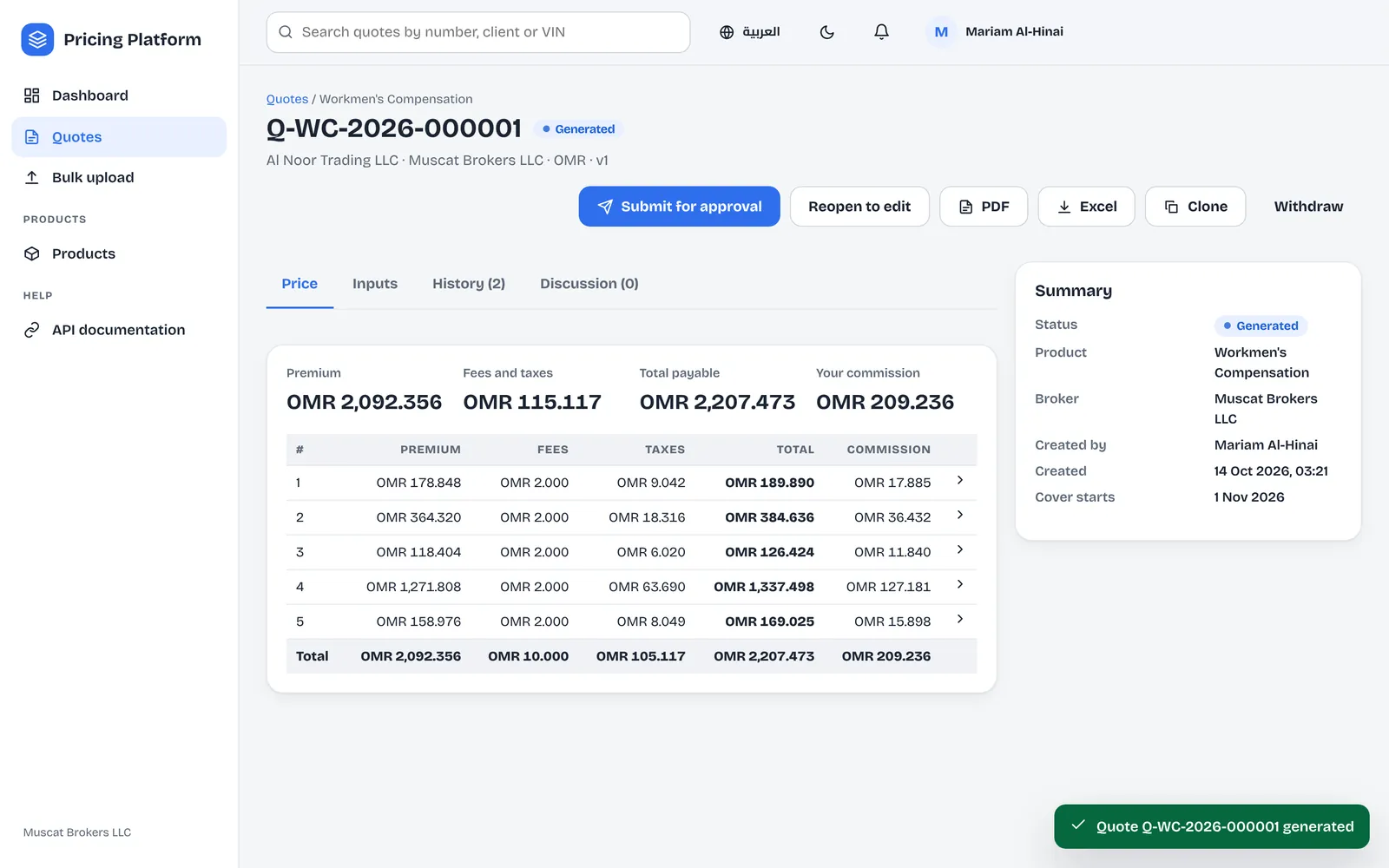This screenshot has height=868, width=1389.
Task: Open Discussion (0) tab
Action: click(589, 284)
